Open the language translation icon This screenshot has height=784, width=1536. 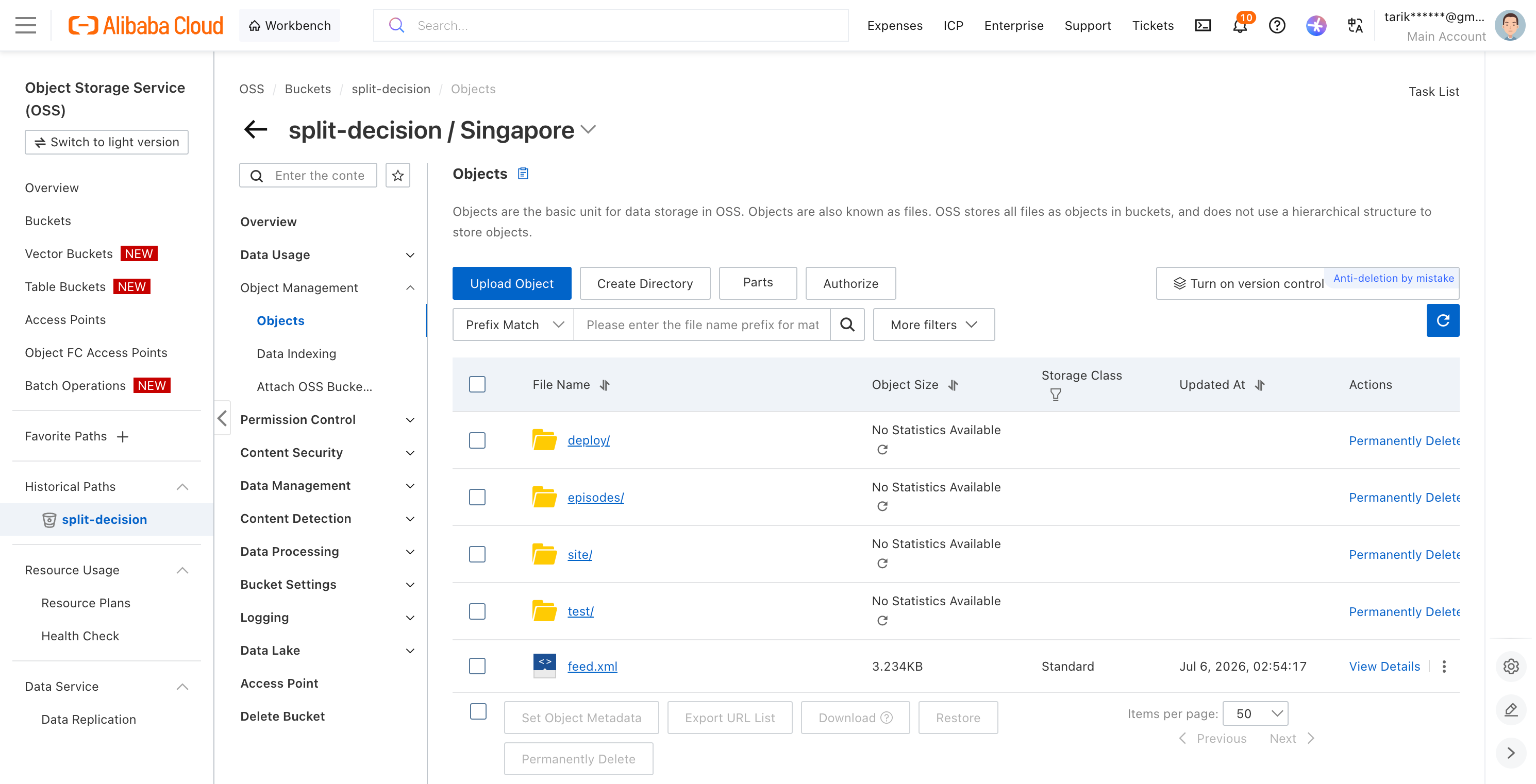click(x=1355, y=25)
